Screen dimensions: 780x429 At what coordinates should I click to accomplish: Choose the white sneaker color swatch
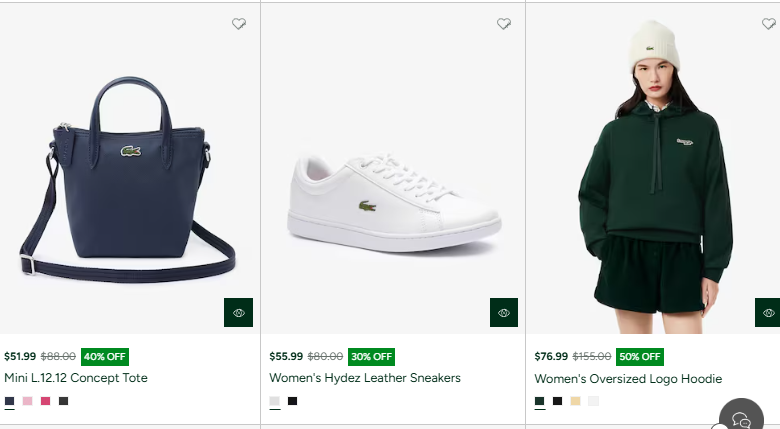click(275, 401)
